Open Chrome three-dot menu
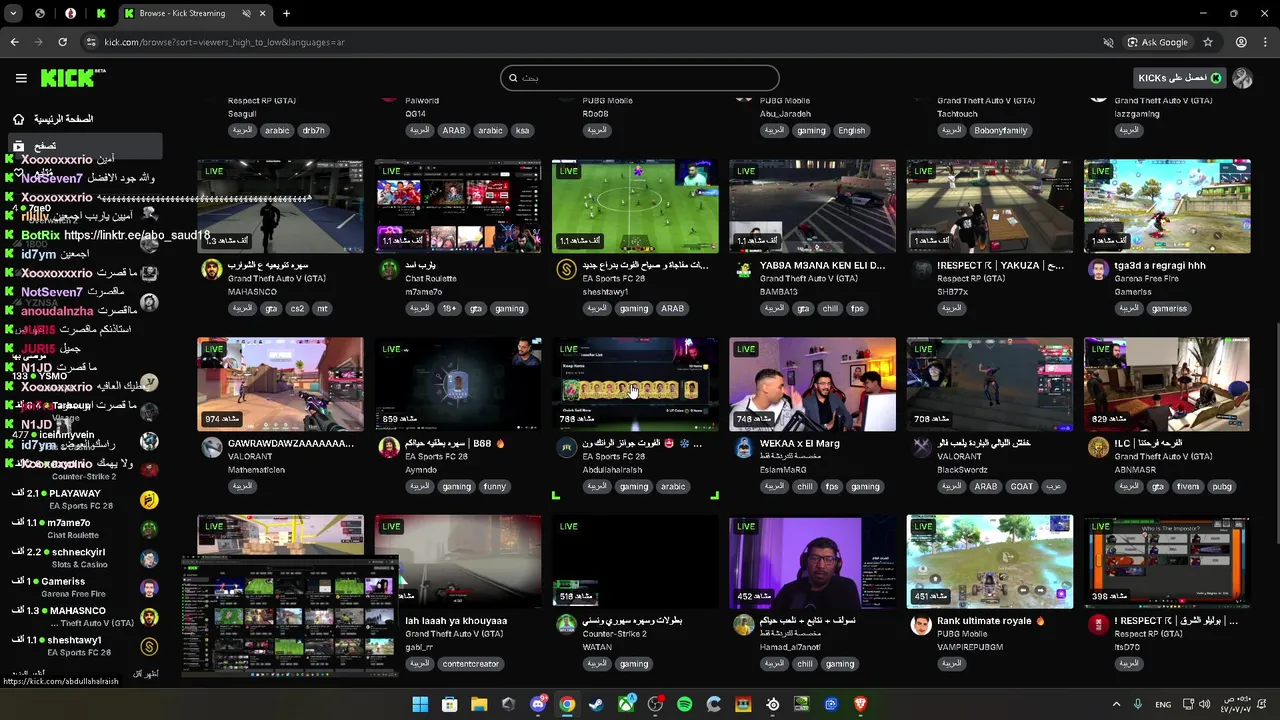1280x720 pixels. pyautogui.click(x=1266, y=42)
